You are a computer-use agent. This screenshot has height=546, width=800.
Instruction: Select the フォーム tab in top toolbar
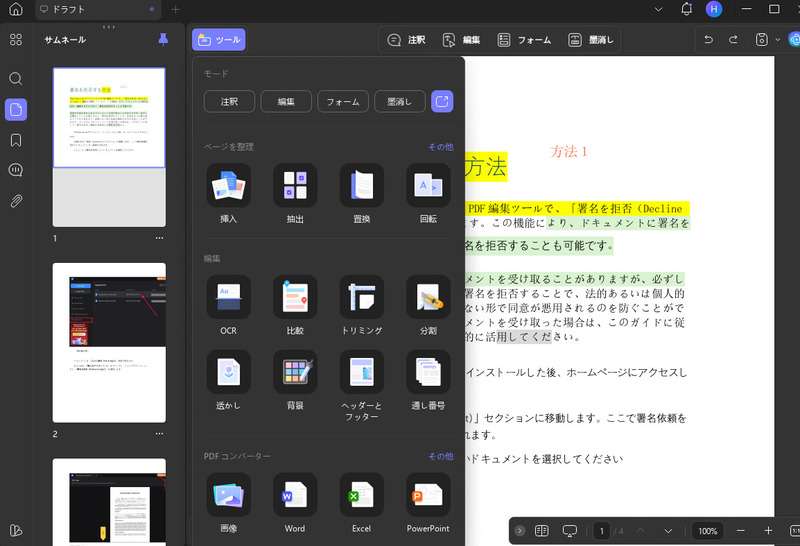(x=524, y=40)
